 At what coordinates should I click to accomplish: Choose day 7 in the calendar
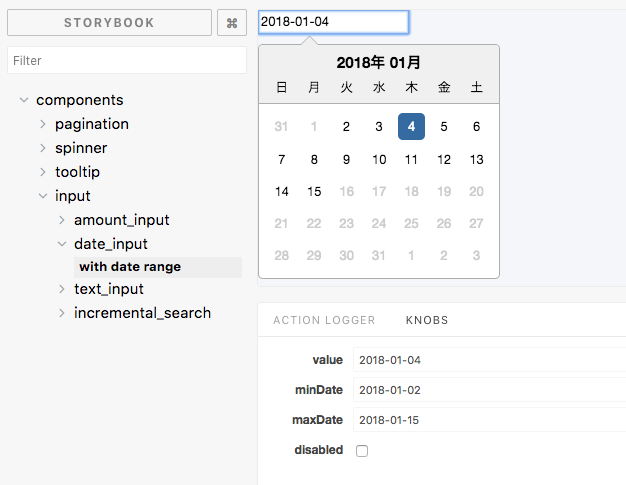click(281, 160)
